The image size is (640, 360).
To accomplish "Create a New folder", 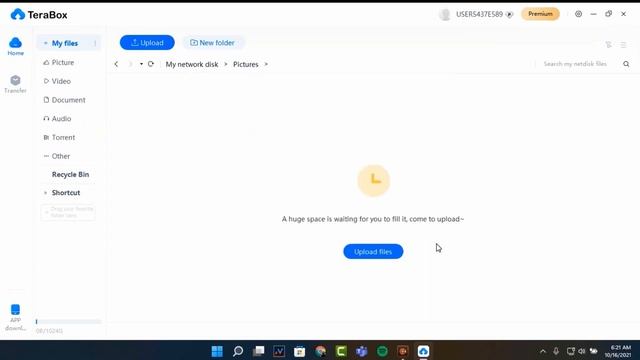I will click(212, 42).
